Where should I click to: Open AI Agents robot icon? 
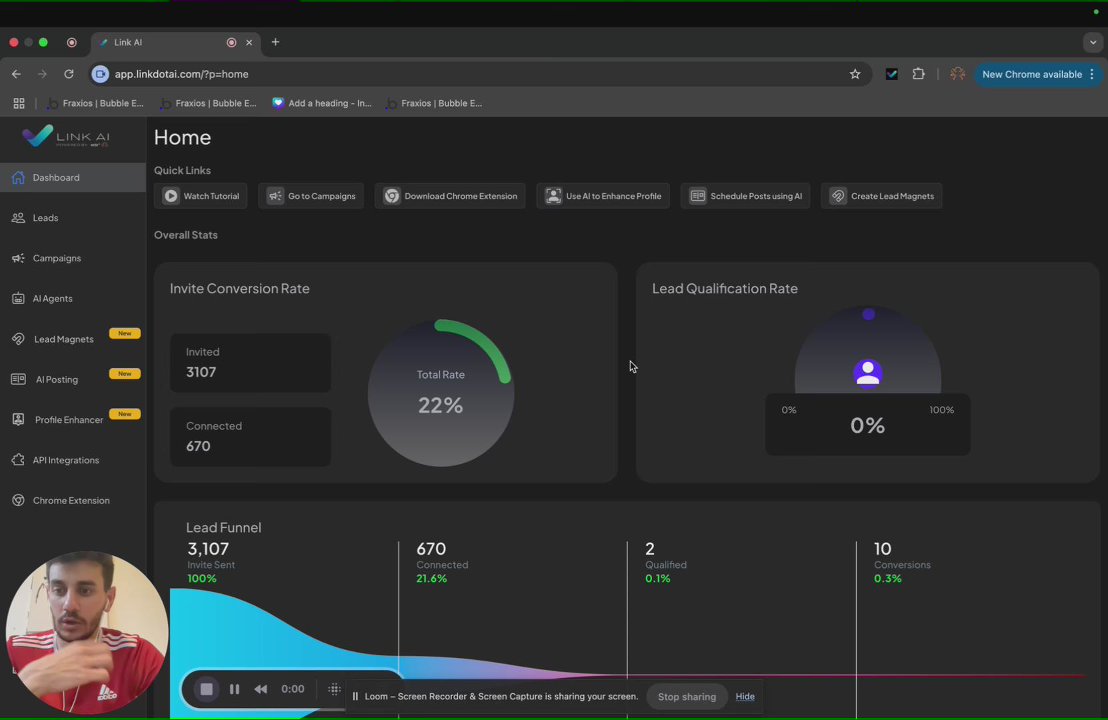(18, 298)
